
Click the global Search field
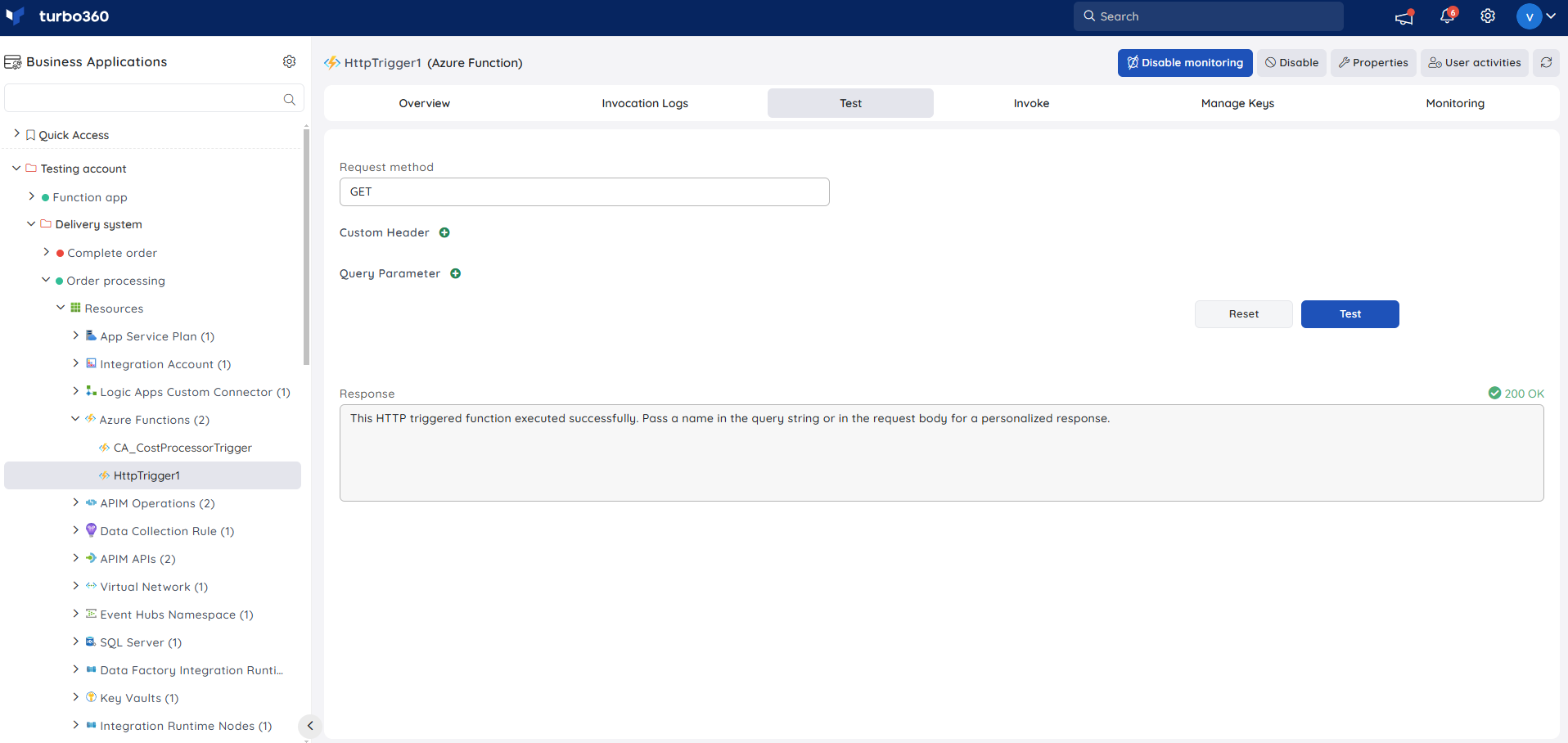(x=1209, y=16)
